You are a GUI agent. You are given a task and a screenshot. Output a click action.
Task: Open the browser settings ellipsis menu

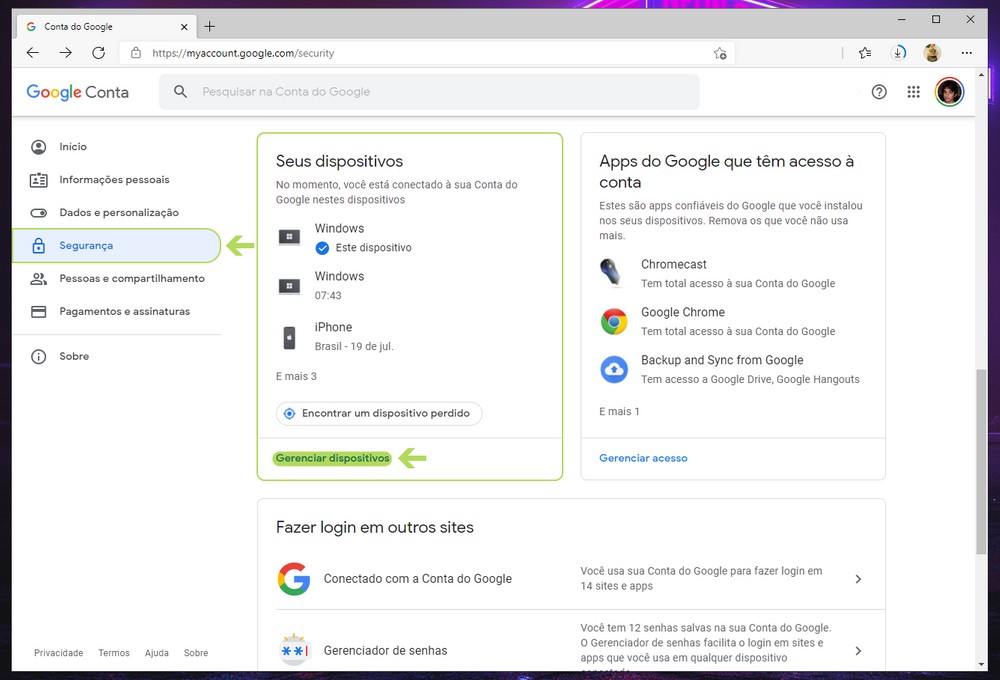point(966,53)
